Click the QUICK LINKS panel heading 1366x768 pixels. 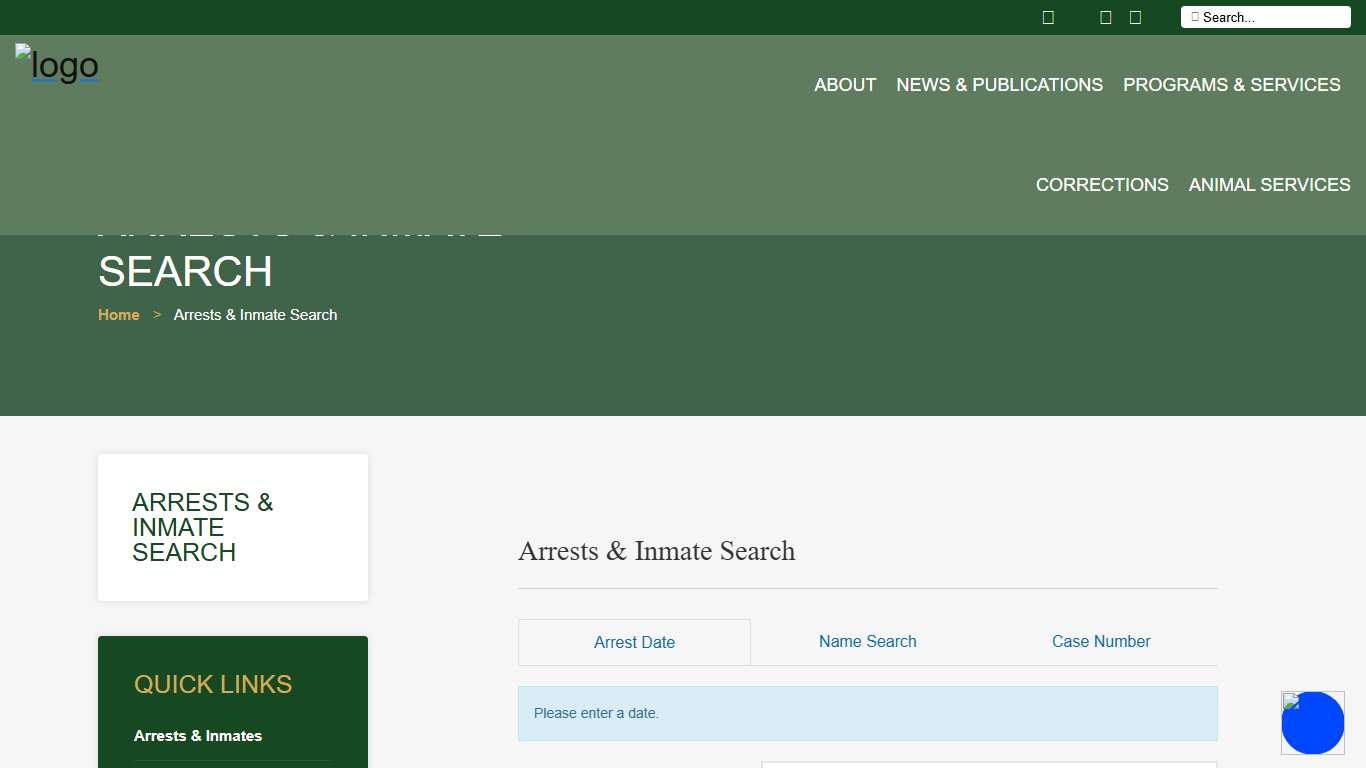click(213, 684)
